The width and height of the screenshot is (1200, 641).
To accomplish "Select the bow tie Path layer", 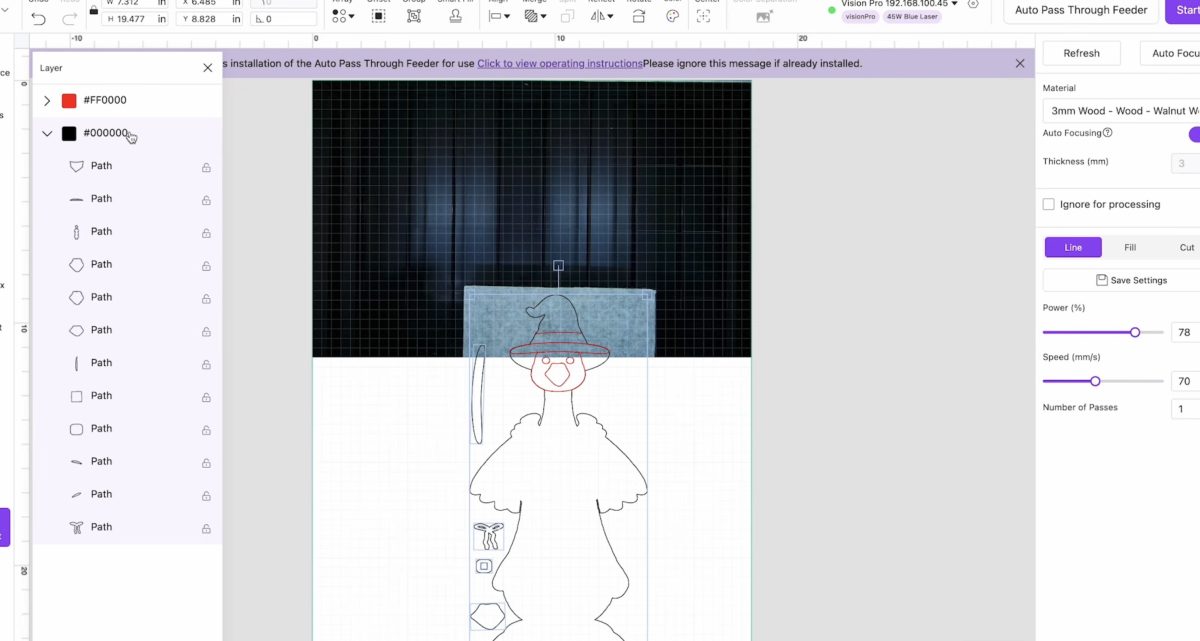I will click(127, 527).
